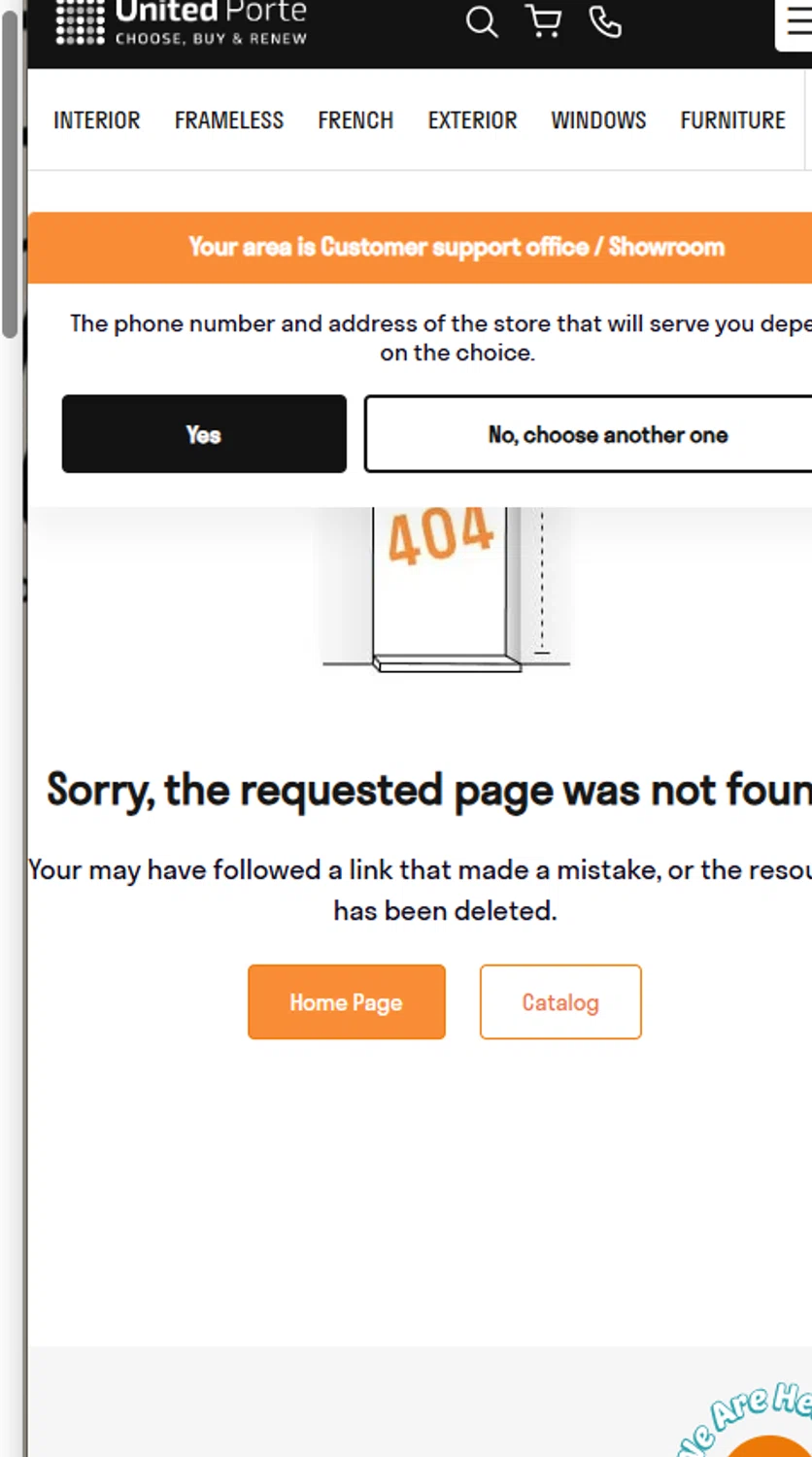Open the Frameless menu item
This screenshot has height=1457, width=812.
[229, 120]
